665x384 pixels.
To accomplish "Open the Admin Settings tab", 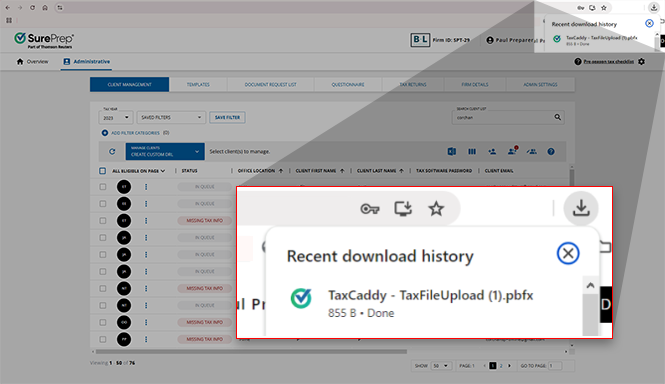I will coord(540,84).
